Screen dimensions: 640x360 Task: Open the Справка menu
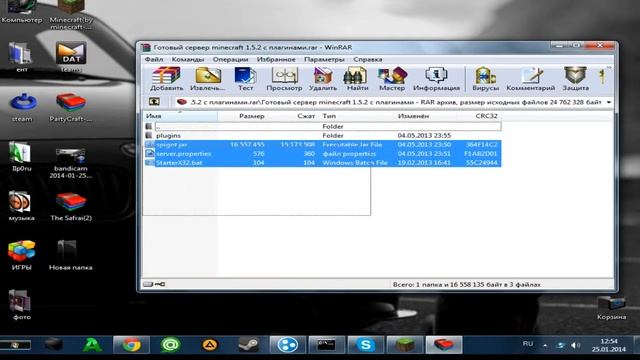[x=368, y=59]
